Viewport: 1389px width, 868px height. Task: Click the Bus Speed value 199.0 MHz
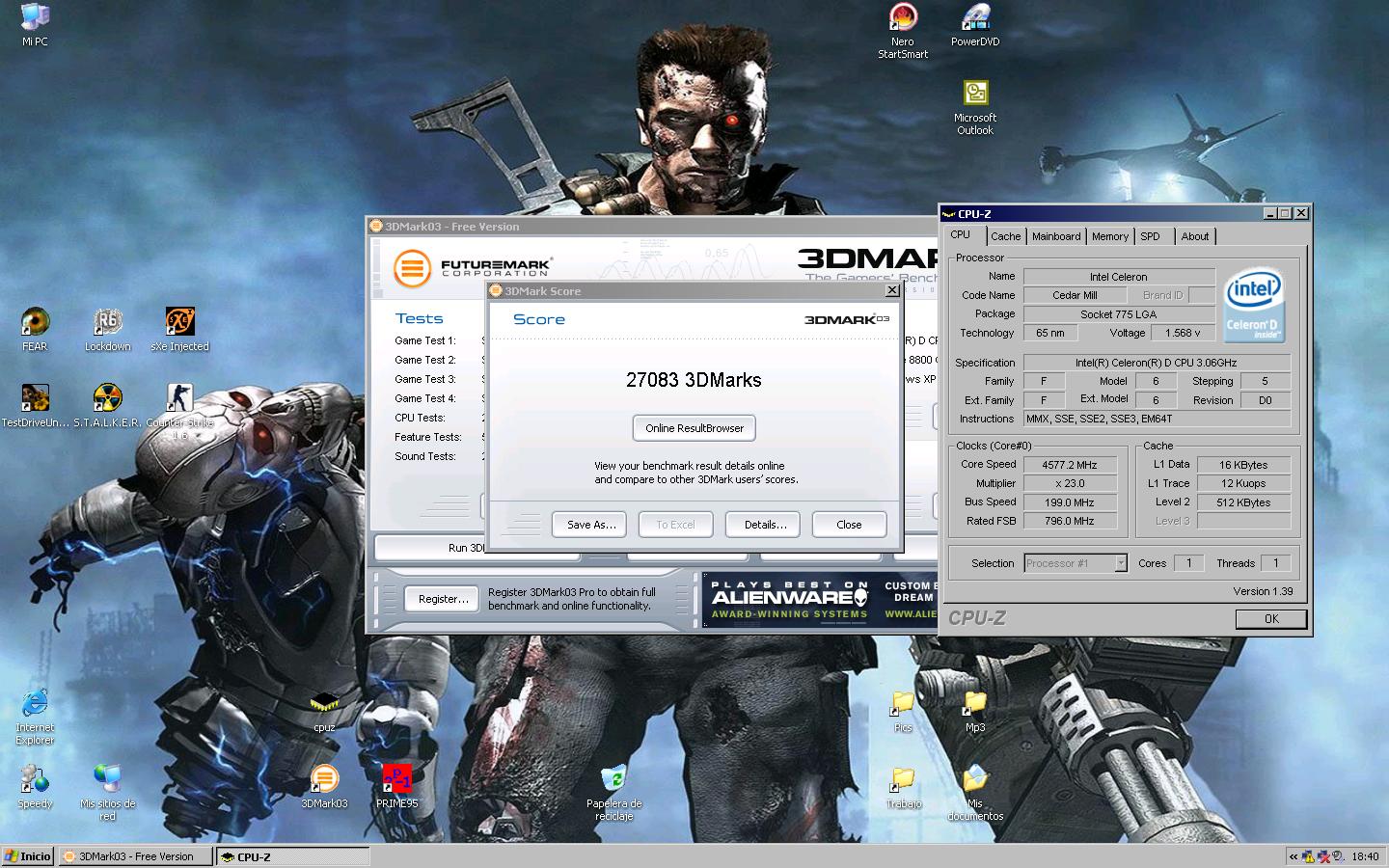(x=1070, y=502)
